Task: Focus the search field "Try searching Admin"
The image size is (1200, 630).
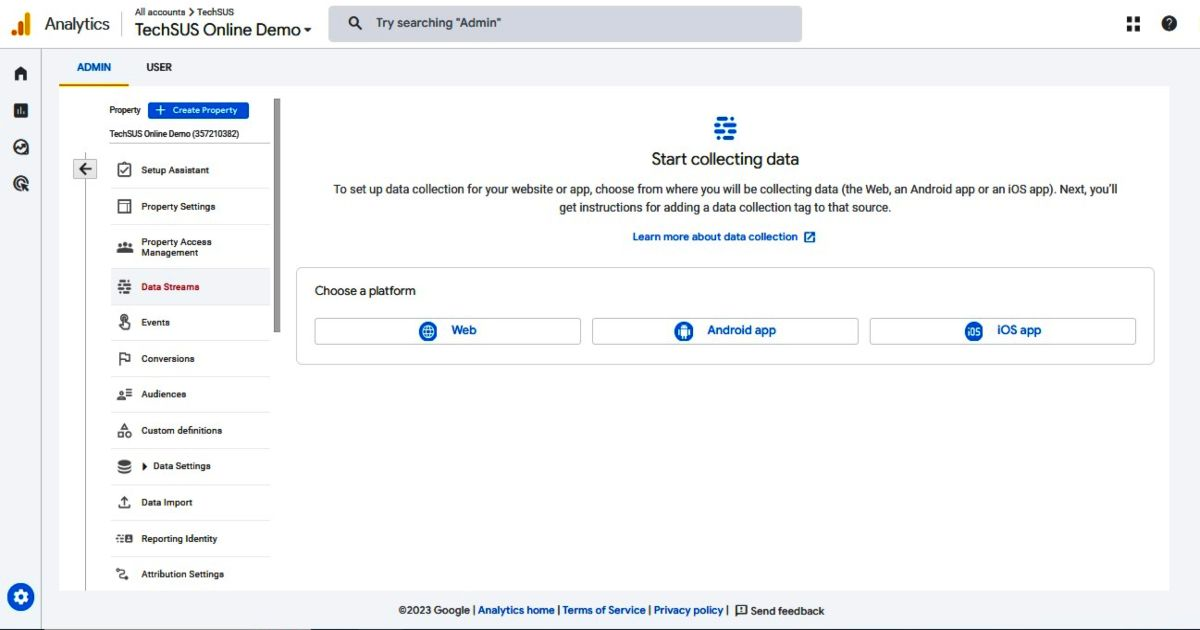Action: tap(565, 23)
